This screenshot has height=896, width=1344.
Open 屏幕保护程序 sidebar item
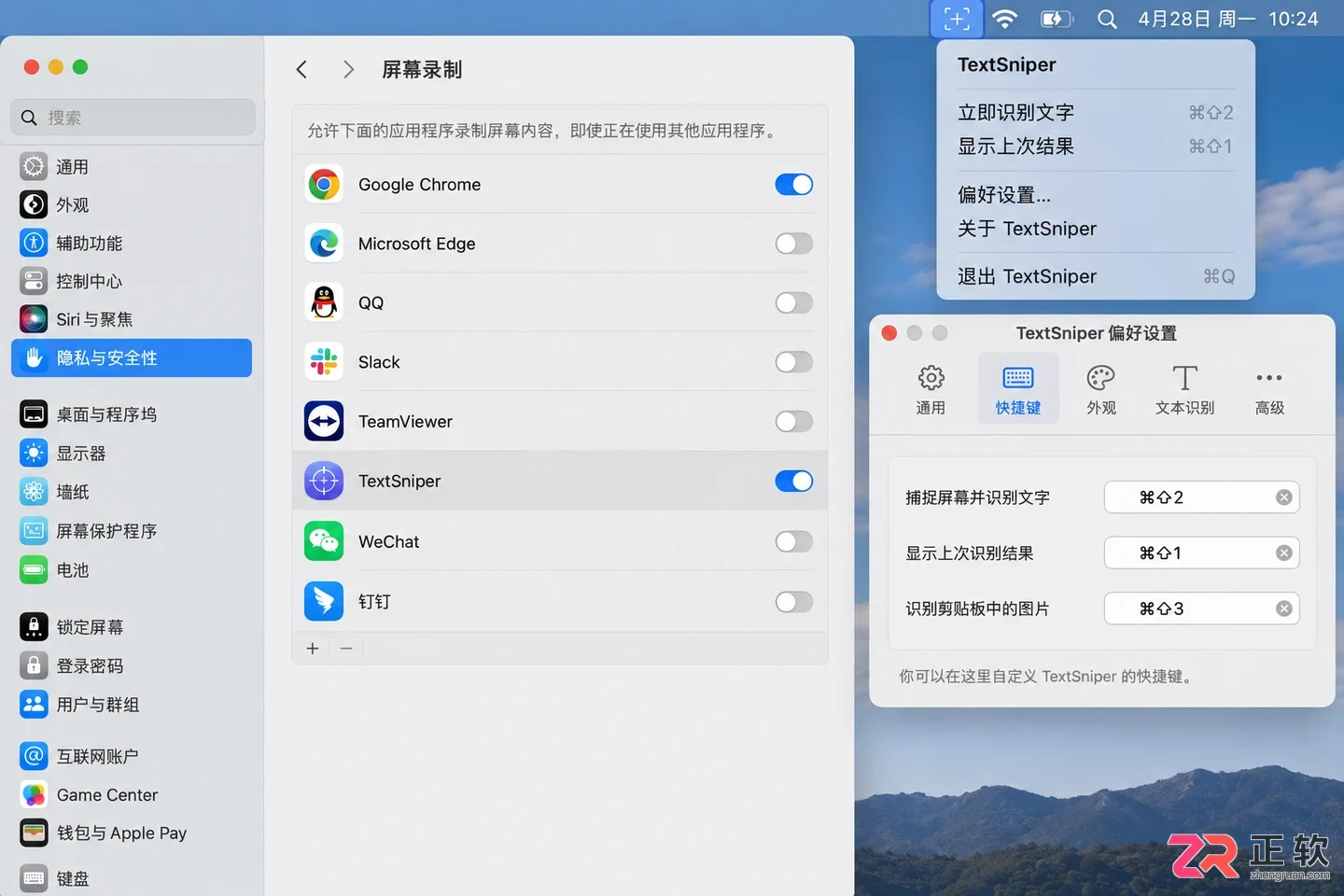coord(132,531)
